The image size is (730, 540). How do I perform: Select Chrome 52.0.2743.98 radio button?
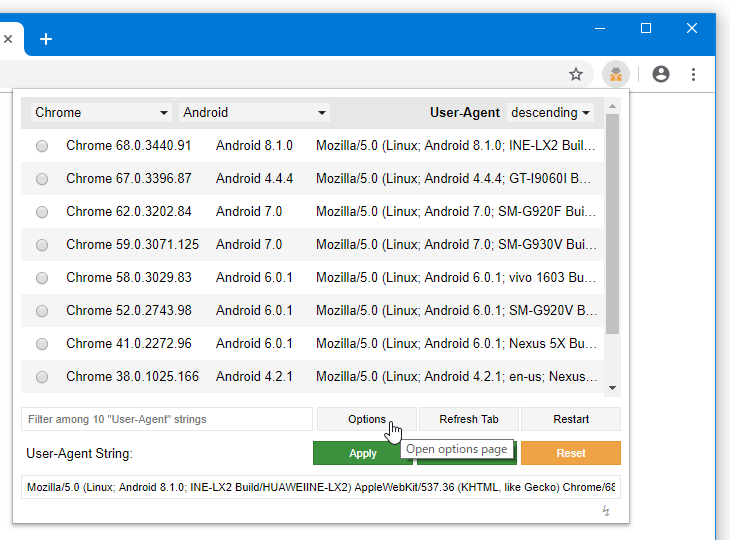(42, 311)
